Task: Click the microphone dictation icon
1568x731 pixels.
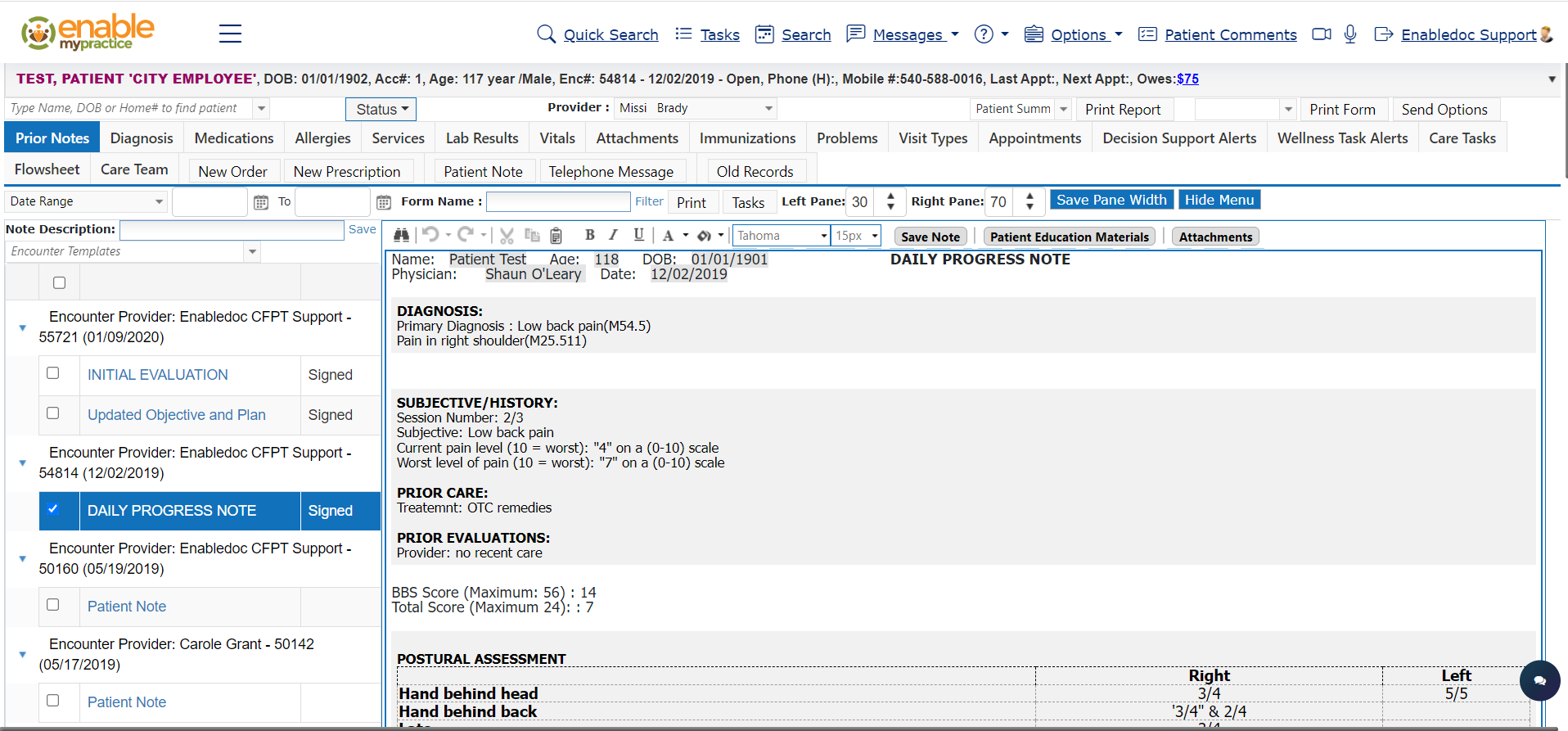Action: click(1350, 34)
